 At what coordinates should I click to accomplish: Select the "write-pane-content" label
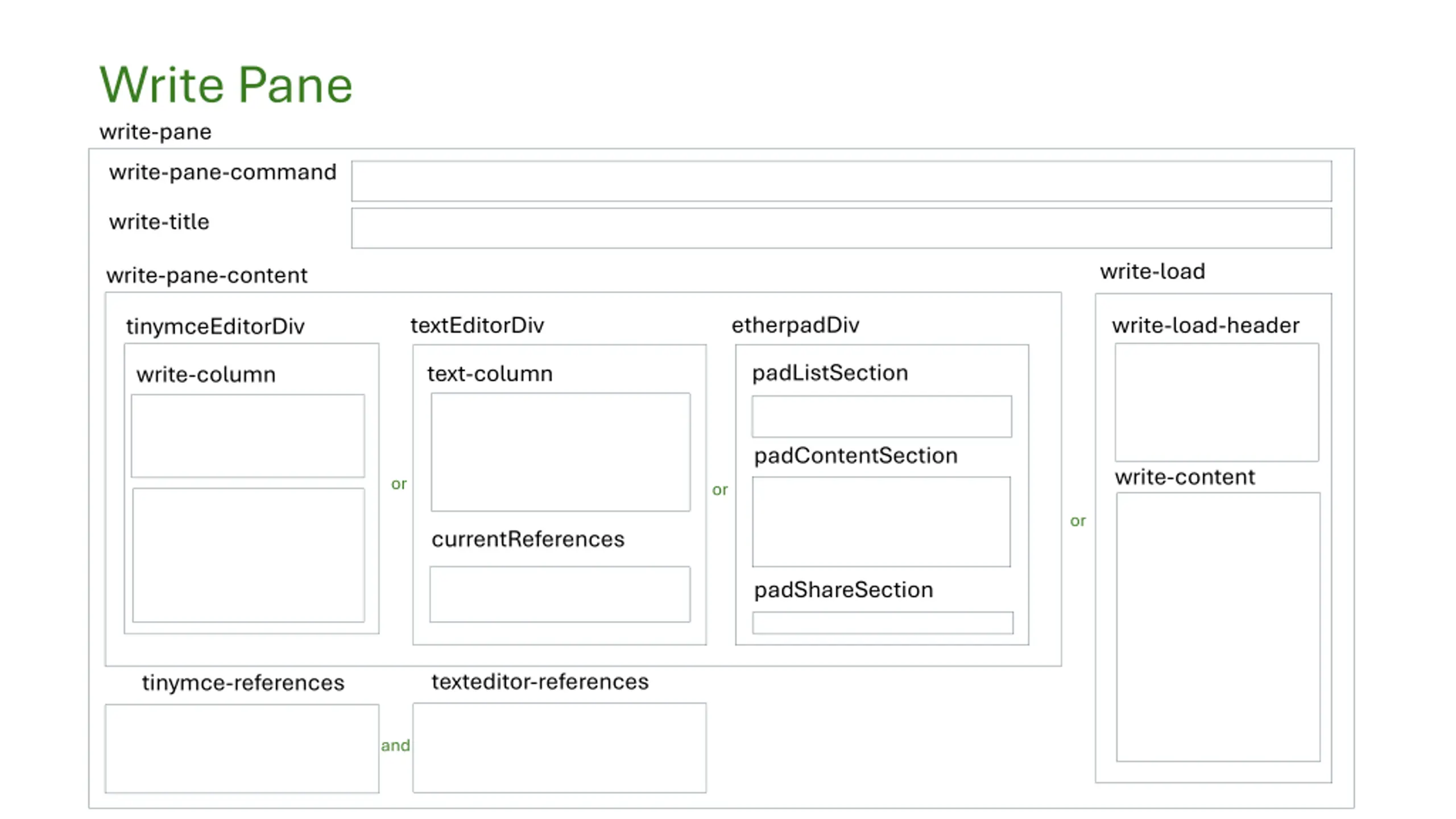206,276
